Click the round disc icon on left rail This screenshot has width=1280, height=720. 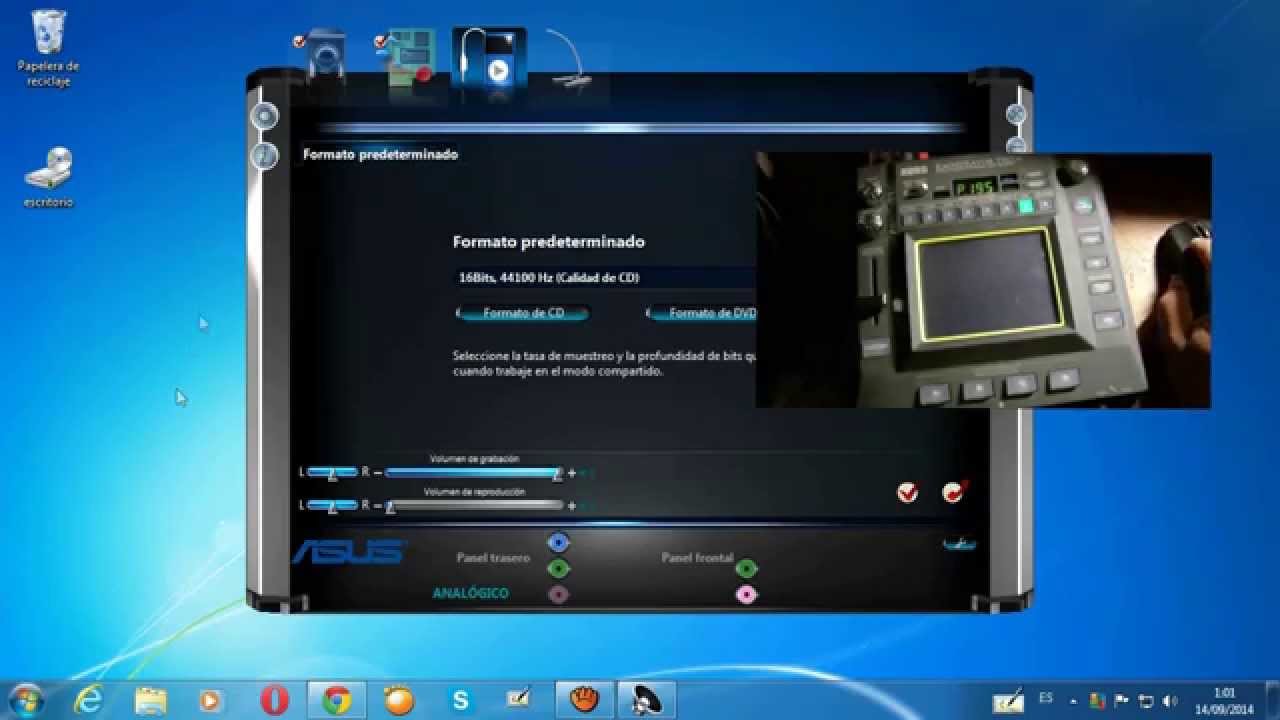tap(264, 116)
